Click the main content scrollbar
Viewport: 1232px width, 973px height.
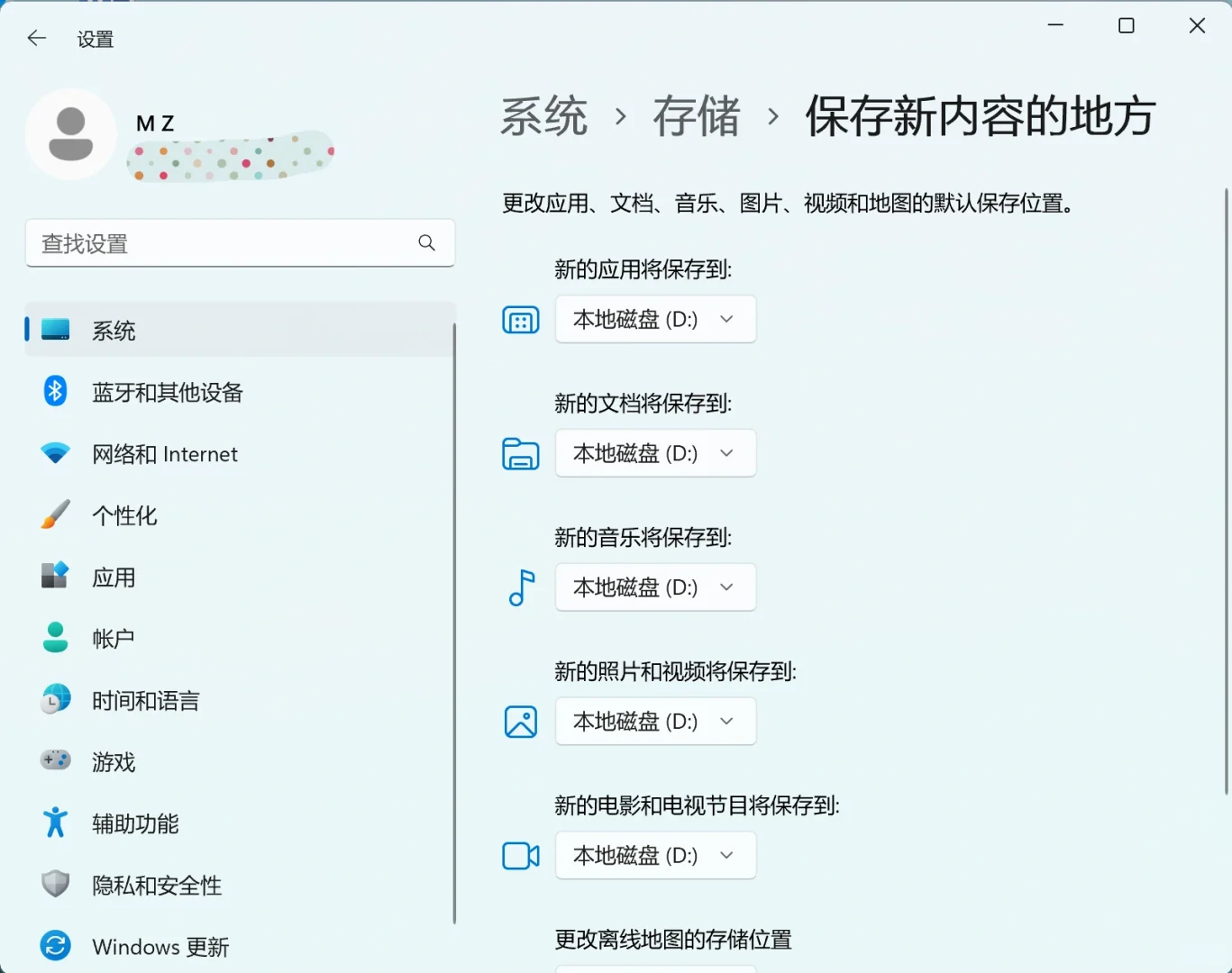coord(1227,491)
